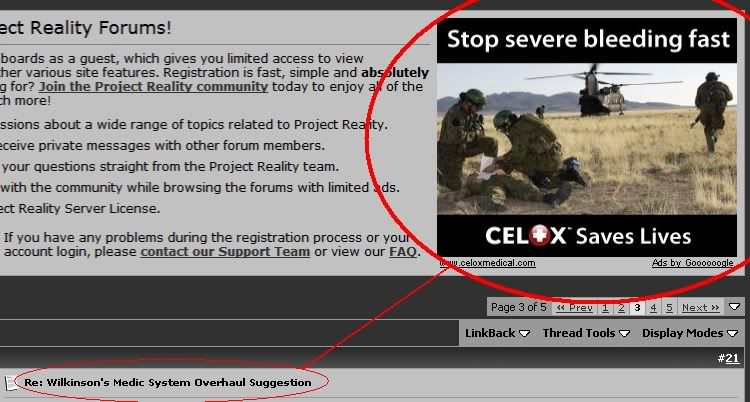750x402 pixels.
Task: Click the Celox battlefield ad image
Action: point(587,139)
